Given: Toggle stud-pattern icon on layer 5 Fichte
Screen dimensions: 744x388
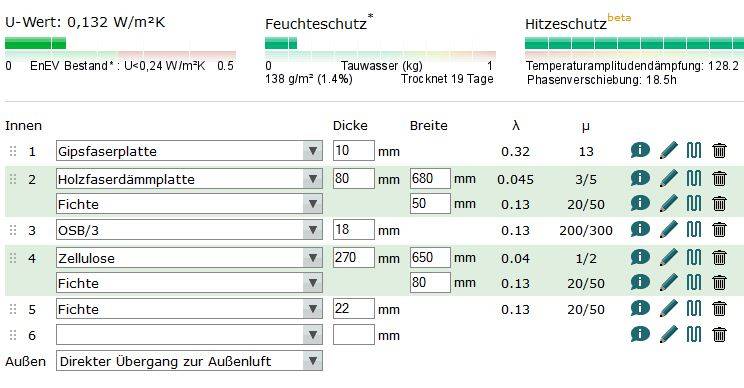Looking at the screenshot, I should (694, 309).
